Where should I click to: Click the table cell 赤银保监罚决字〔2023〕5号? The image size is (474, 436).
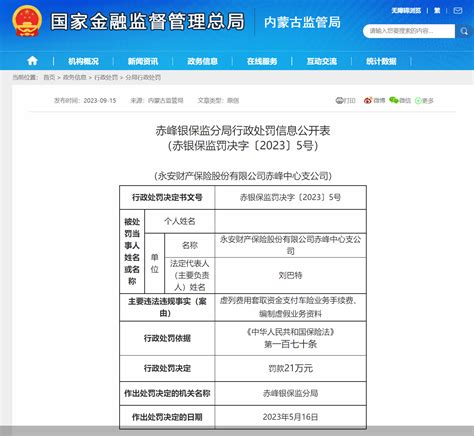[x=290, y=197]
